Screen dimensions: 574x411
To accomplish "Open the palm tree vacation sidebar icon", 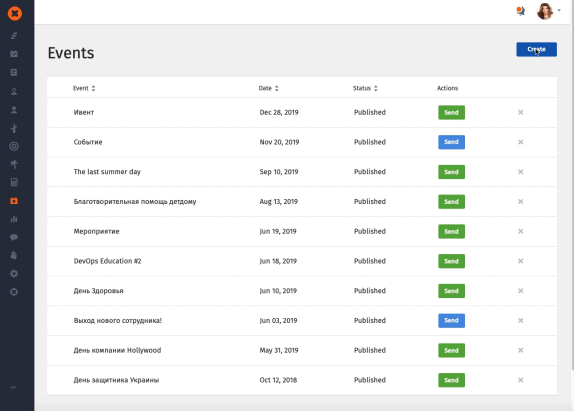I will coord(14,164).
